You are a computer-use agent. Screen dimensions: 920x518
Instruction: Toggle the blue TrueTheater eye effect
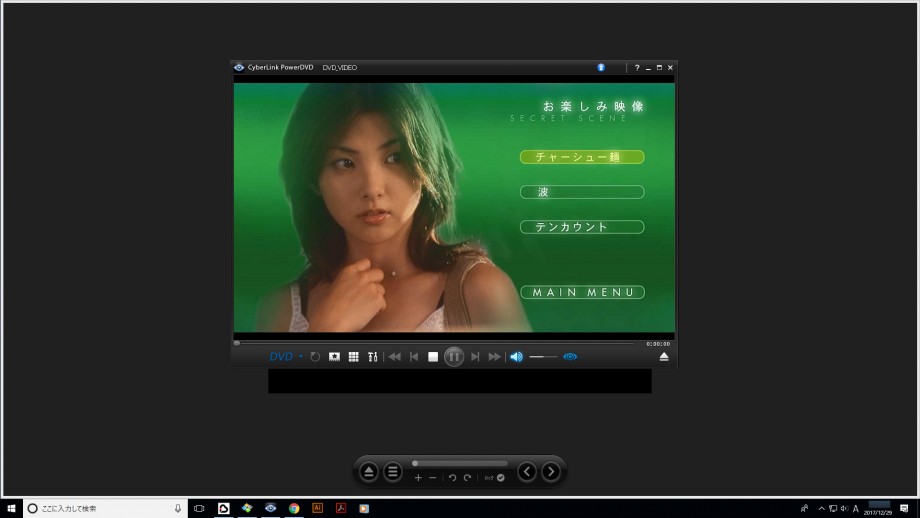pyautogui.click(x=570, y=357)
